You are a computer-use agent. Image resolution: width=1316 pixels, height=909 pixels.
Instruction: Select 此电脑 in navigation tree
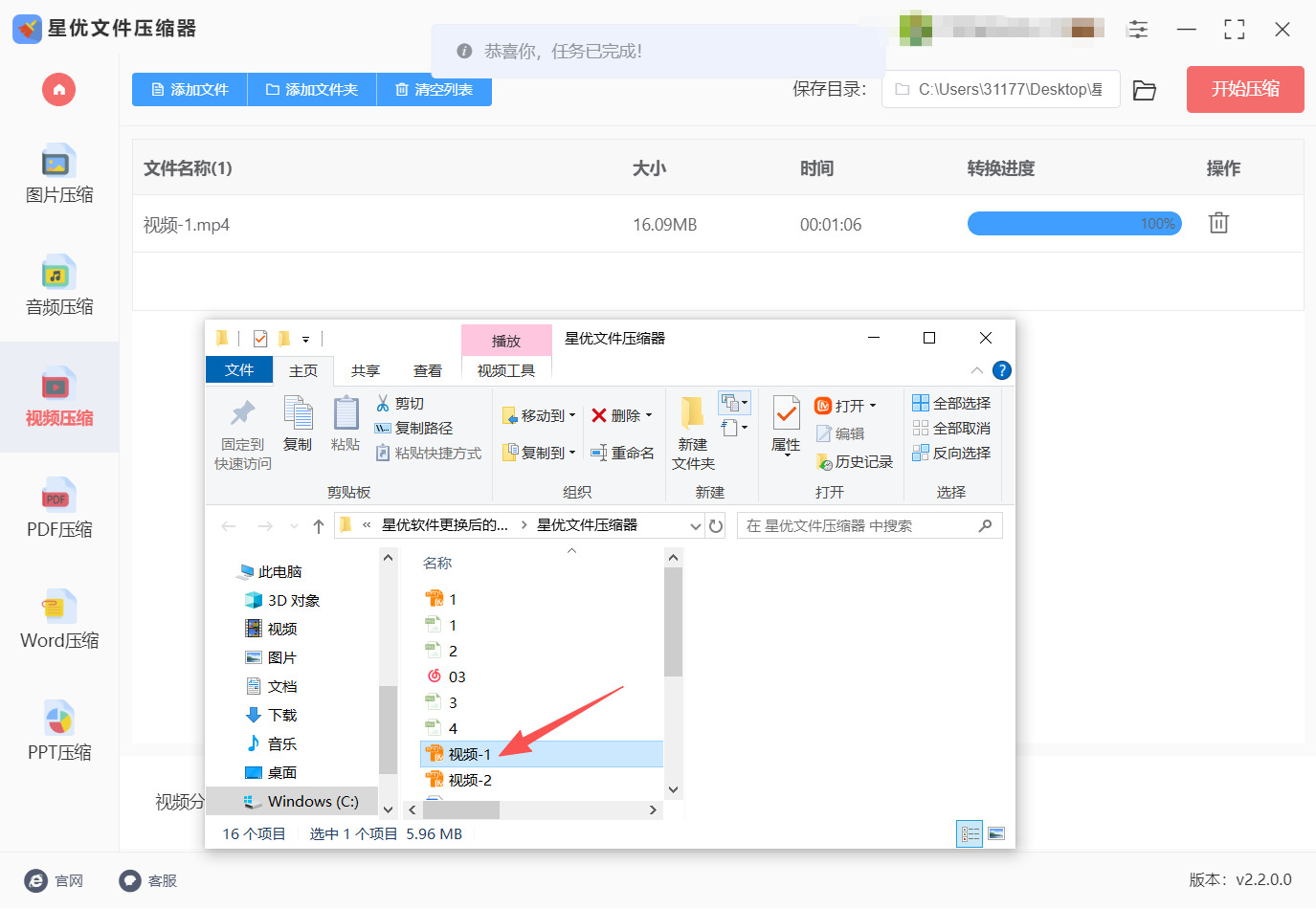[270, 572]
